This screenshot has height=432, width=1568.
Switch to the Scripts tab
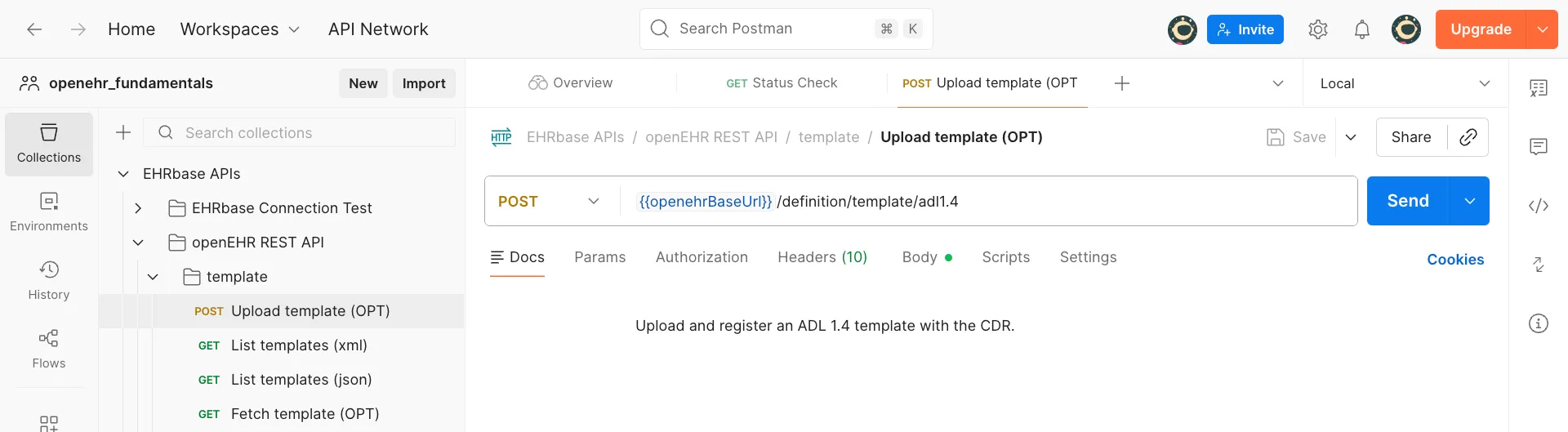(x=1006, y=257)
